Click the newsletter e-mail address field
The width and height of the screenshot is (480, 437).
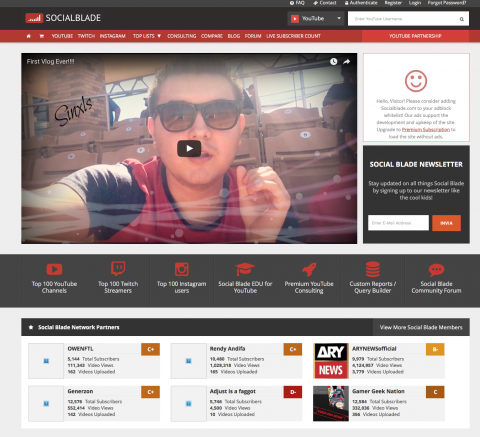pos(398,223)
